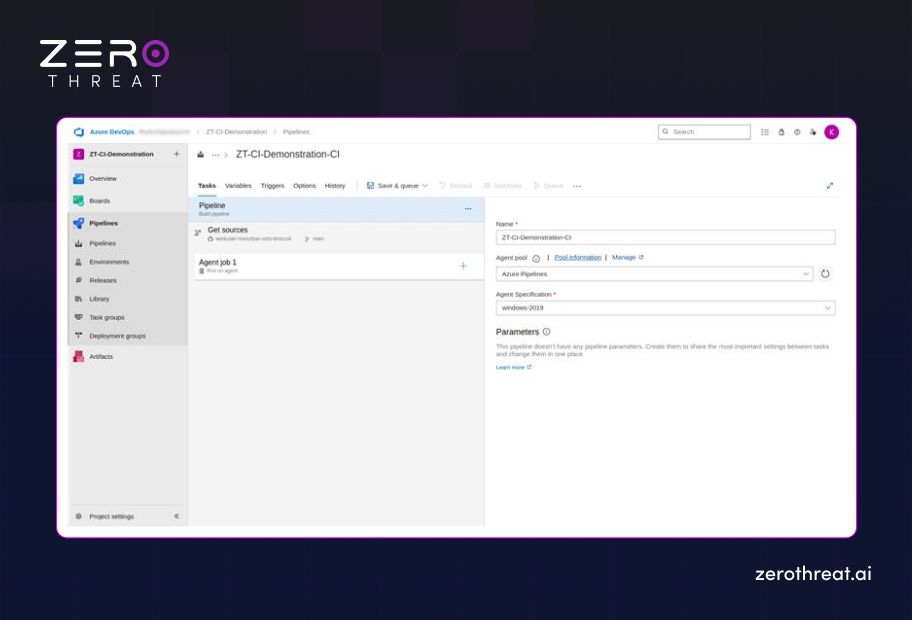
Task: Open the work items list icon in header
Action: point(765,132)
